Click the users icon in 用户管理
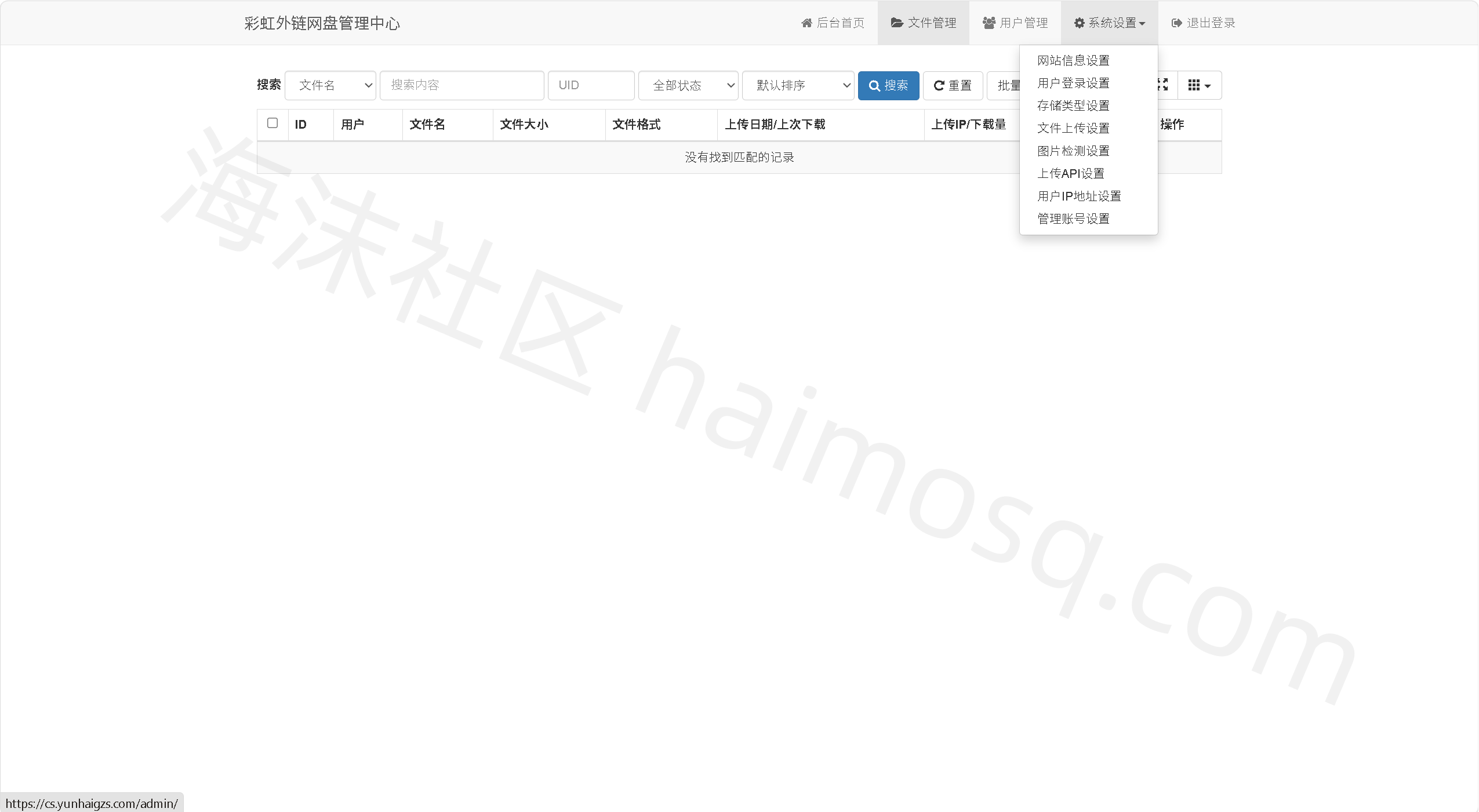 [989, 23]
